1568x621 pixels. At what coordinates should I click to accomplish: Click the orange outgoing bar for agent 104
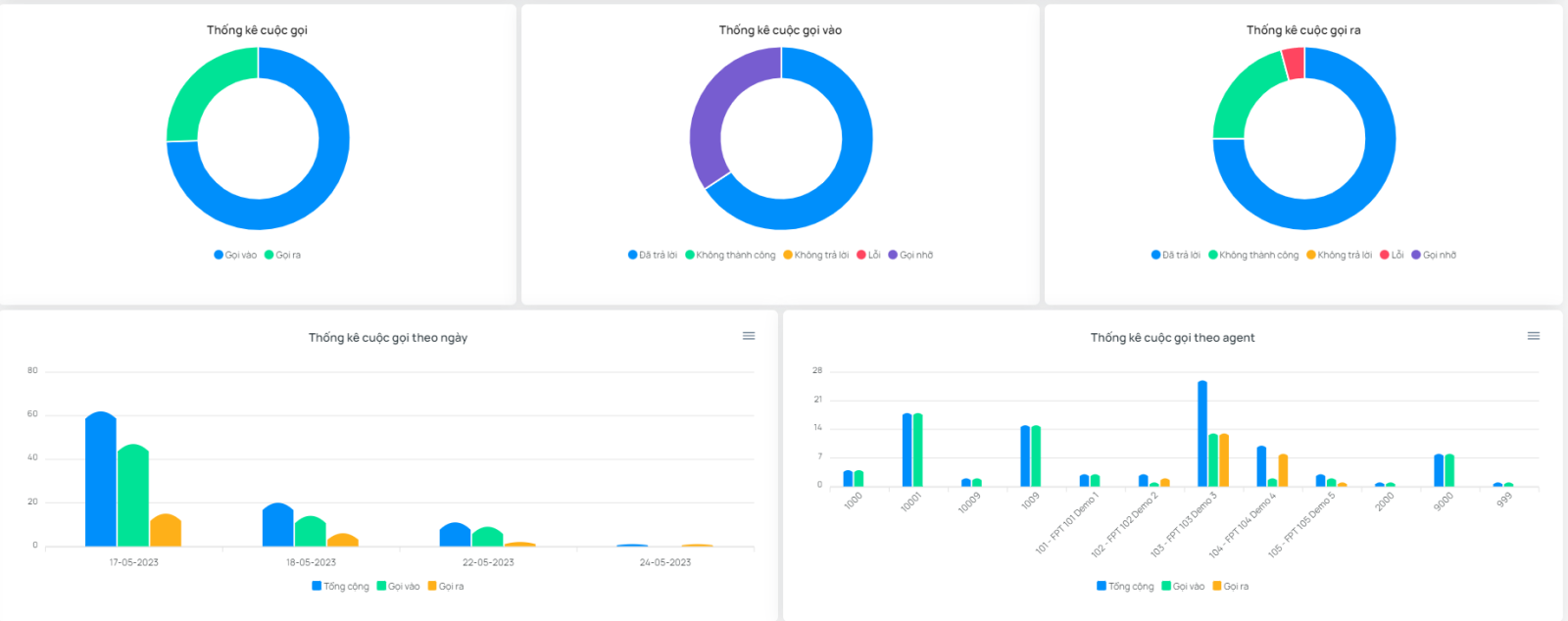click(x=1283, y=471)
